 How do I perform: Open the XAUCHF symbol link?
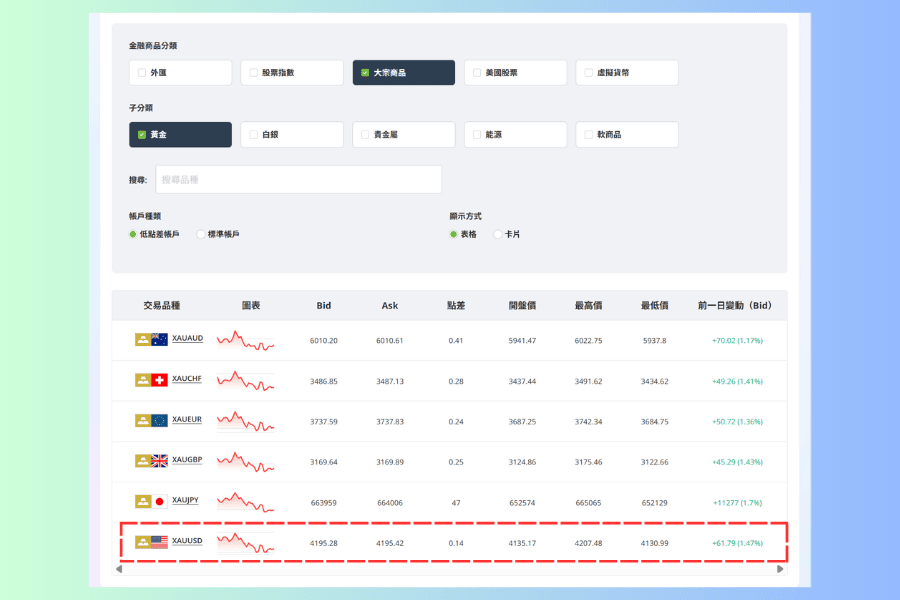(187, 379)
